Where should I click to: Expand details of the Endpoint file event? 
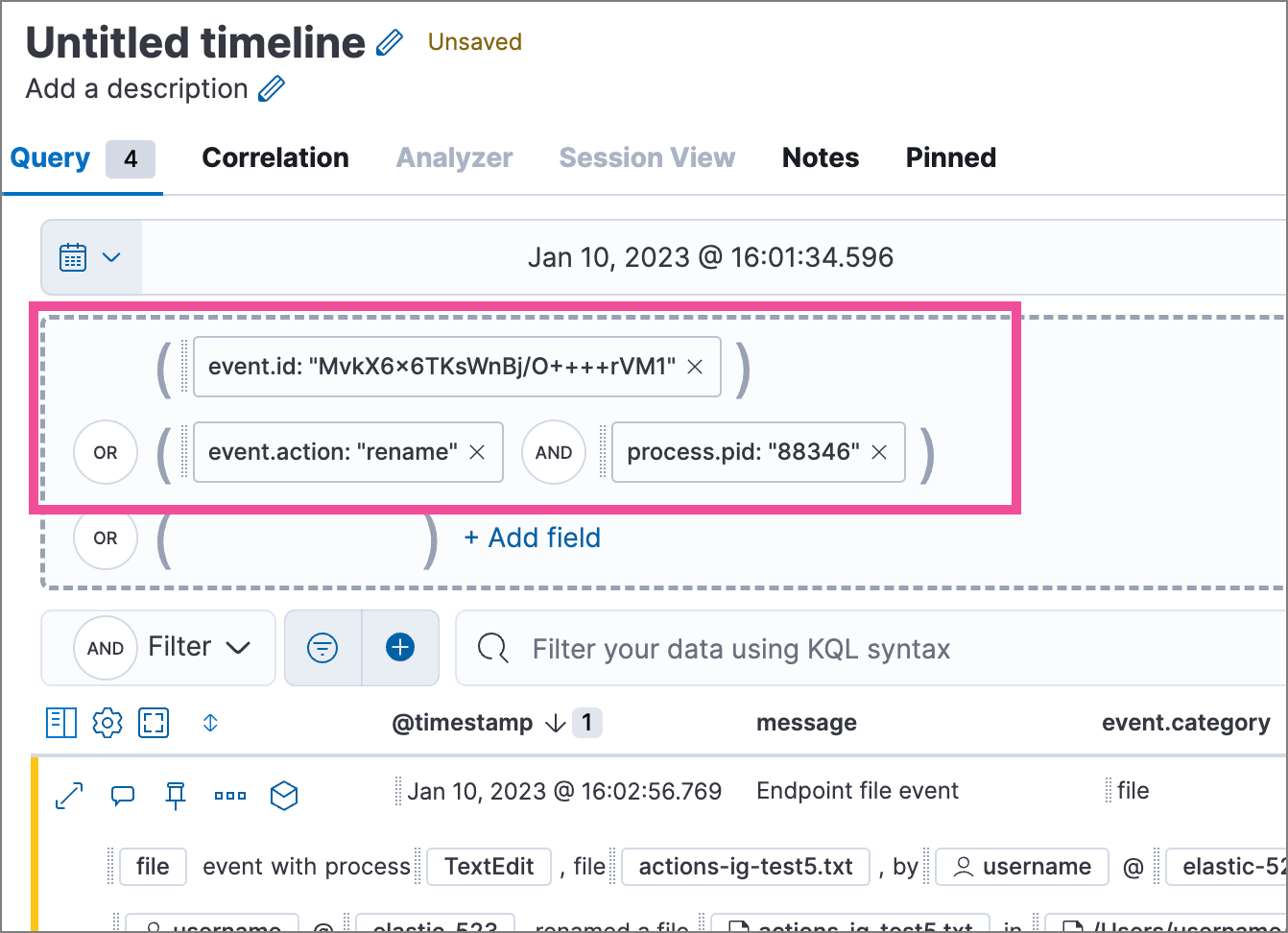click(68, 795)
